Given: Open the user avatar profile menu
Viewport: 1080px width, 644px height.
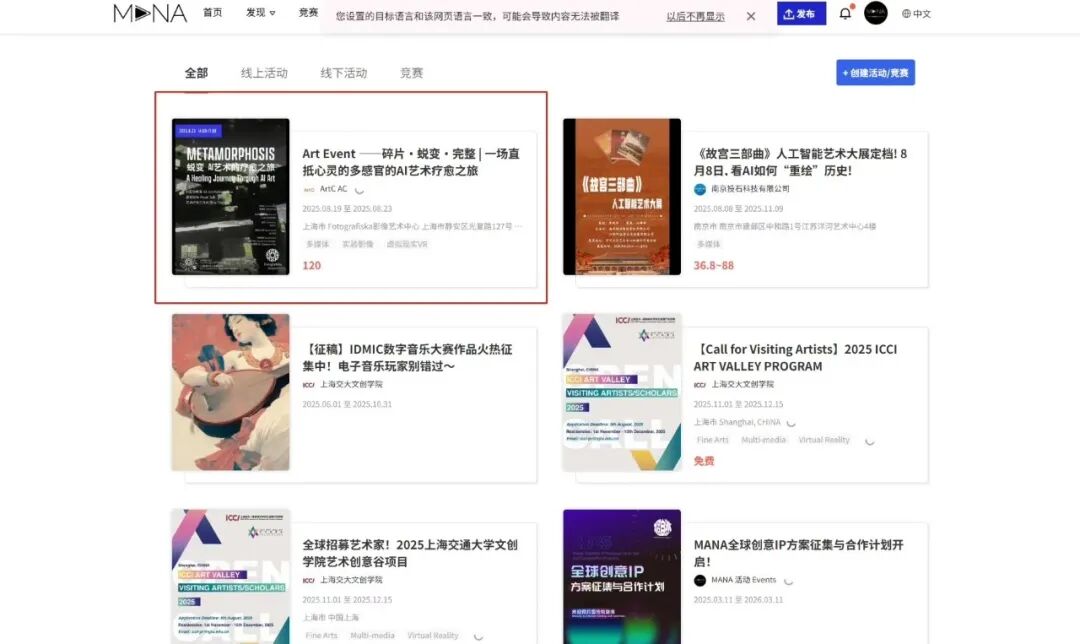Looking at the screenshot, I should pyautogui.click(x=875, y=13).
